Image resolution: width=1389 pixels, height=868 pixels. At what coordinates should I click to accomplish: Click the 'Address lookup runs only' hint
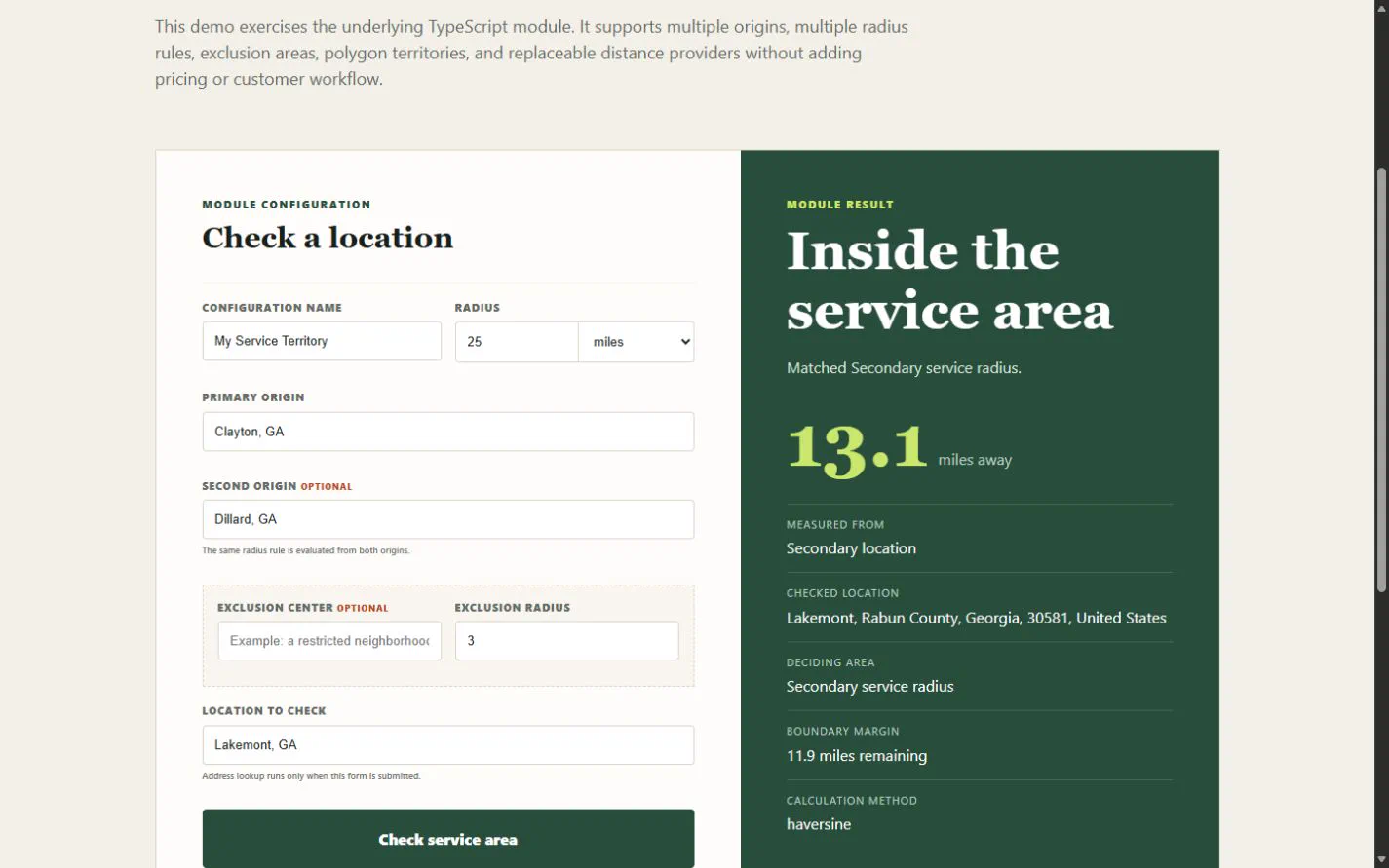311,776
